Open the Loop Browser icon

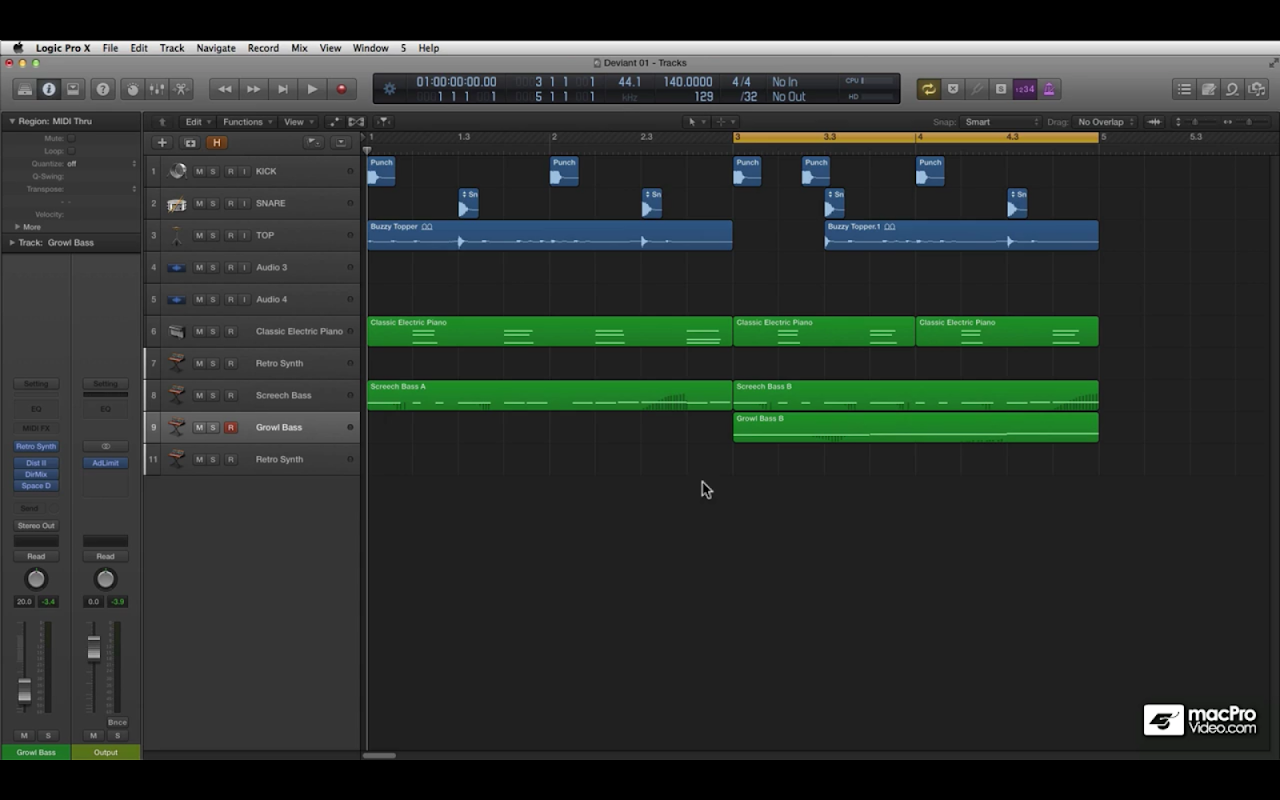(1232, 89)
